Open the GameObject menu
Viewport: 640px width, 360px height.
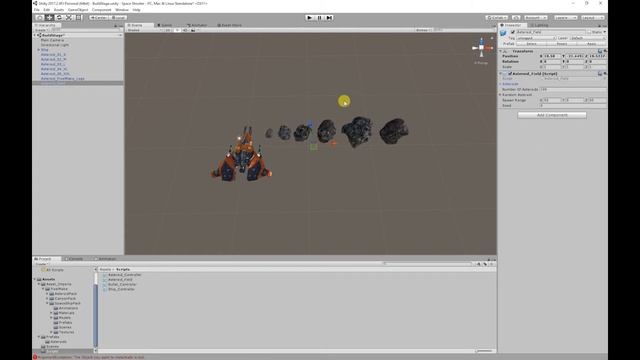pos(78,10)
